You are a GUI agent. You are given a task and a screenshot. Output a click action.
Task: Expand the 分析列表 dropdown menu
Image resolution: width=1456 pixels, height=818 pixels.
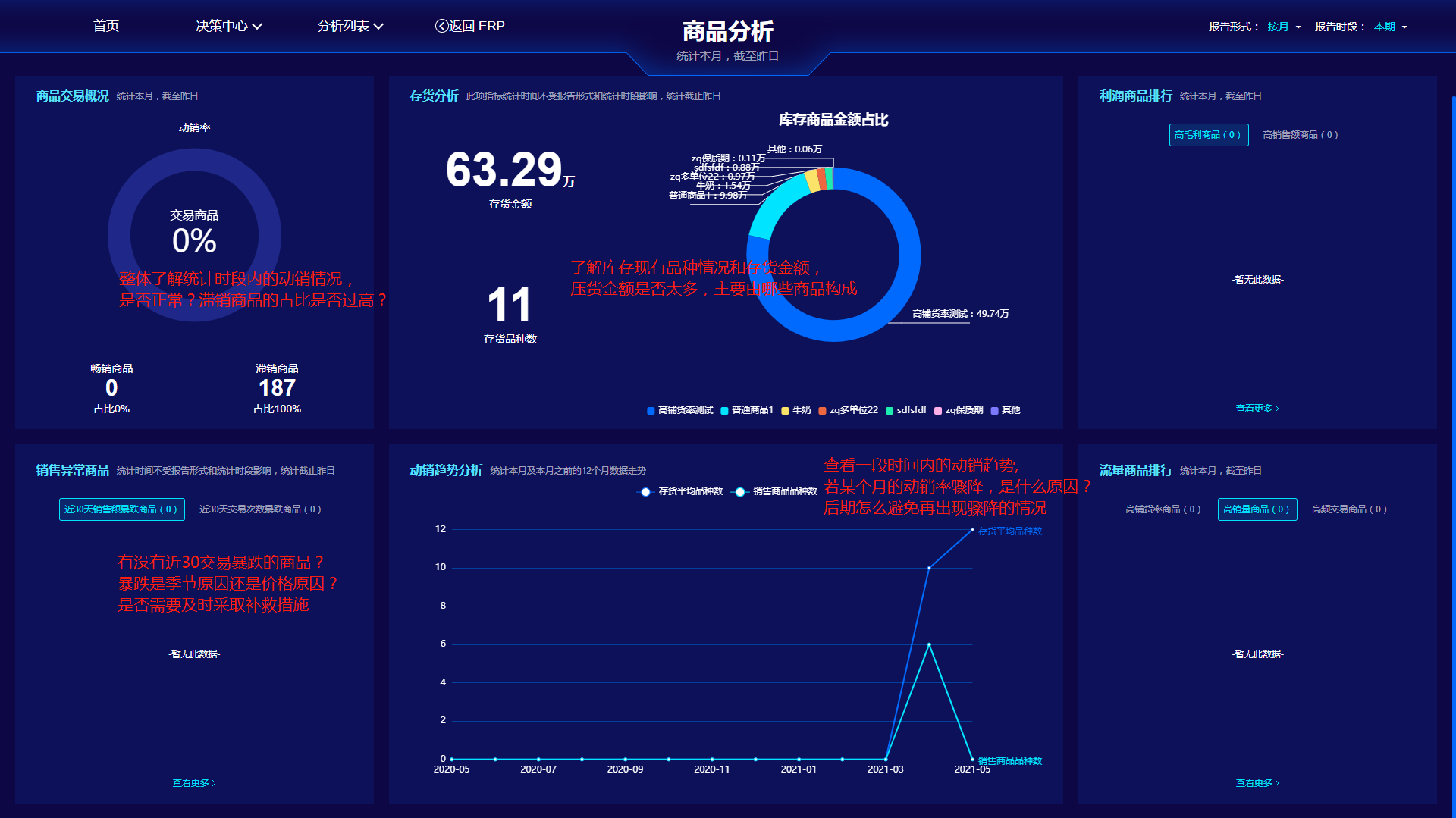pyautogui.click(x=350, y=26)
